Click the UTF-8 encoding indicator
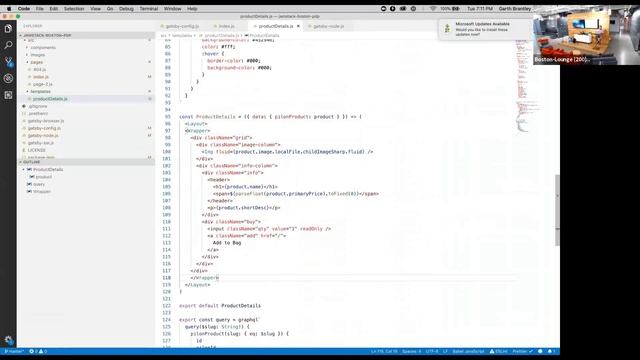Image resolution: width=640 pixels, height=360 pixels. tap(432, 351)
